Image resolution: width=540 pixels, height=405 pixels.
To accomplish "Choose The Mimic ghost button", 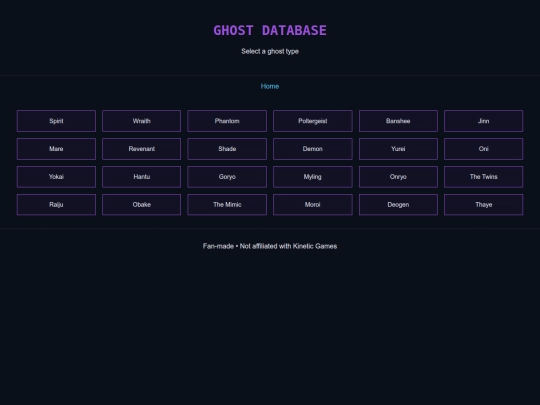I will (x=227, y=205).
